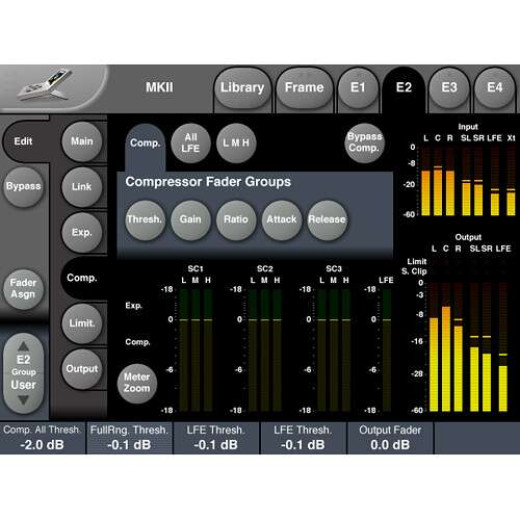
Task: Click the Compressor Fader Groups heading
Action: tap(208, 182)
